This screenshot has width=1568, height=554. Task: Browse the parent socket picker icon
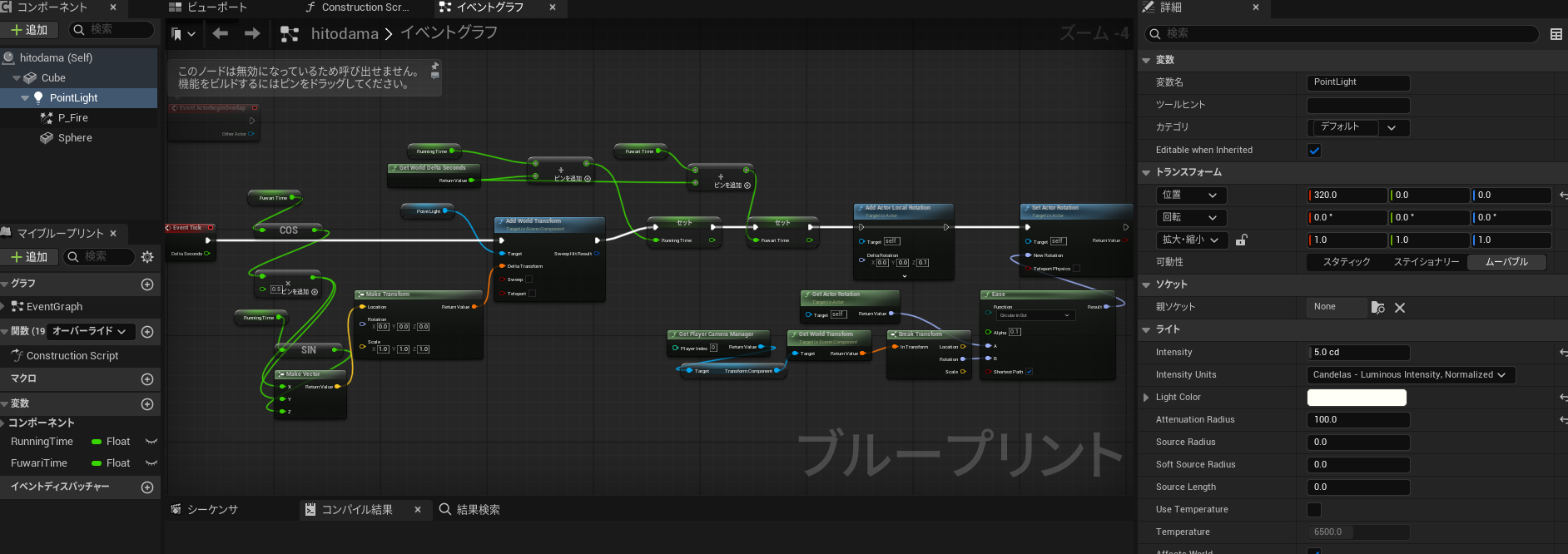pyautogui.click(x=1377, y=308)
